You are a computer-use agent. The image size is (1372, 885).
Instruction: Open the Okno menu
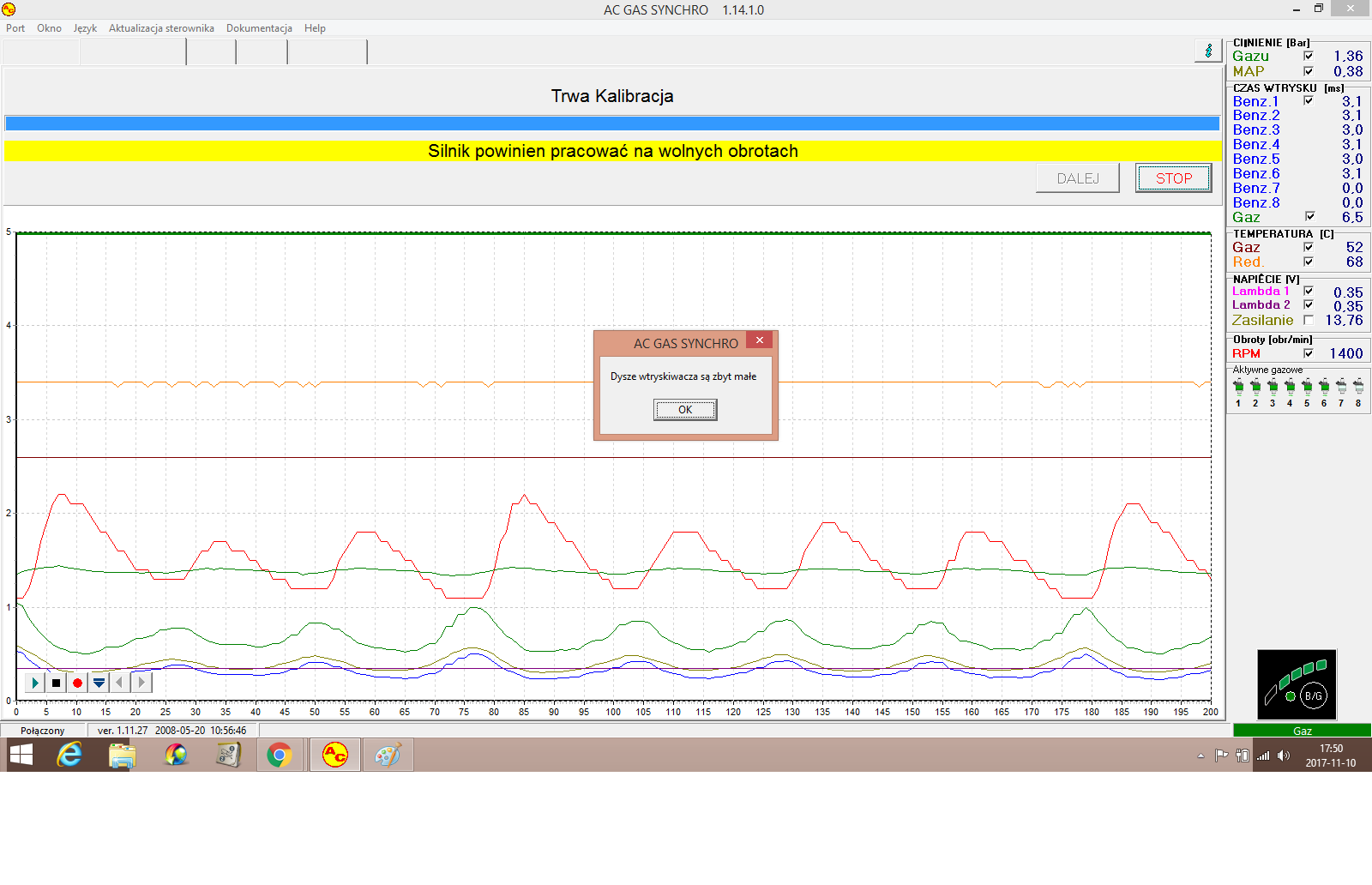49,28
